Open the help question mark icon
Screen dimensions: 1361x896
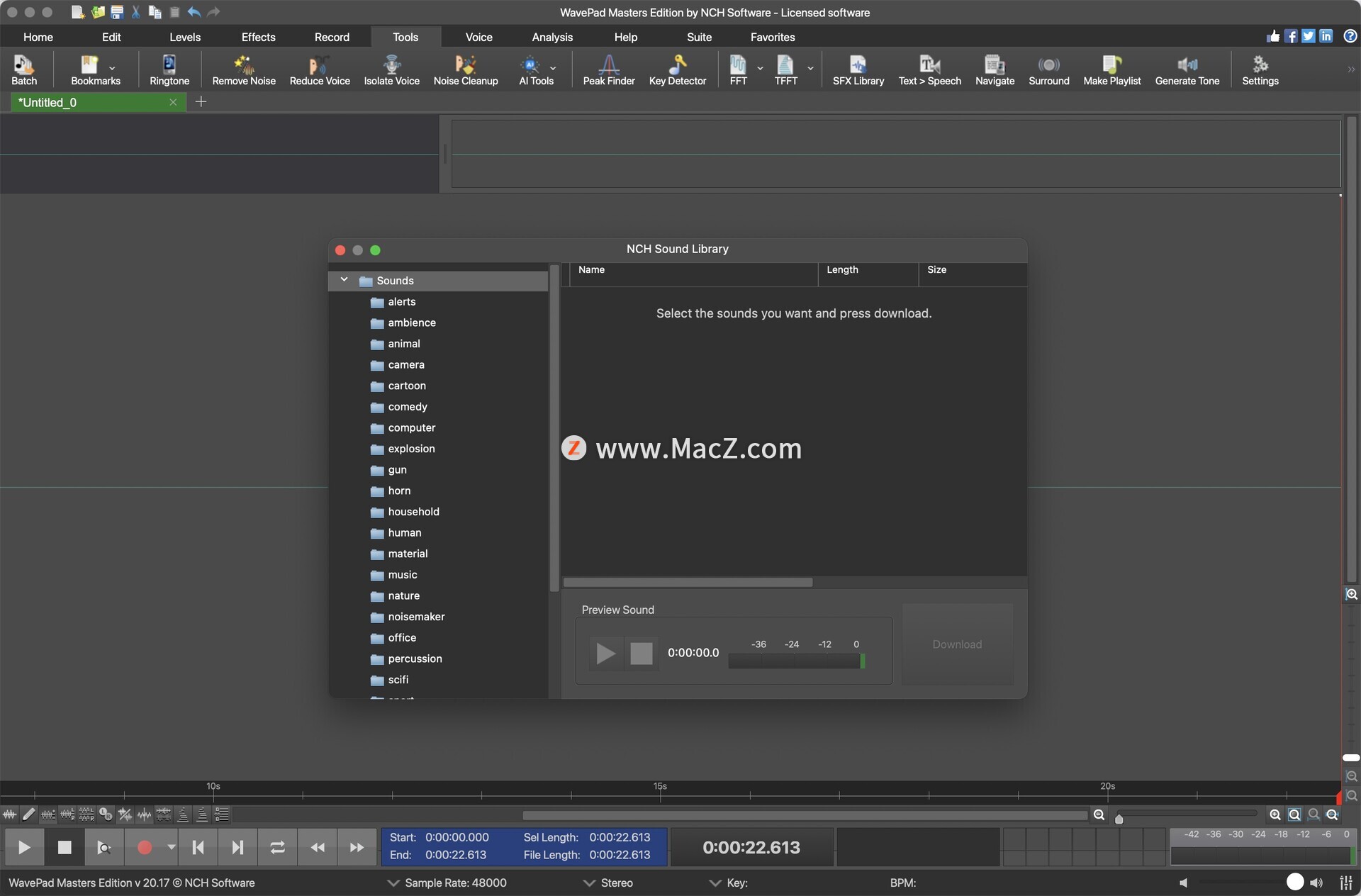[1350, 36]
